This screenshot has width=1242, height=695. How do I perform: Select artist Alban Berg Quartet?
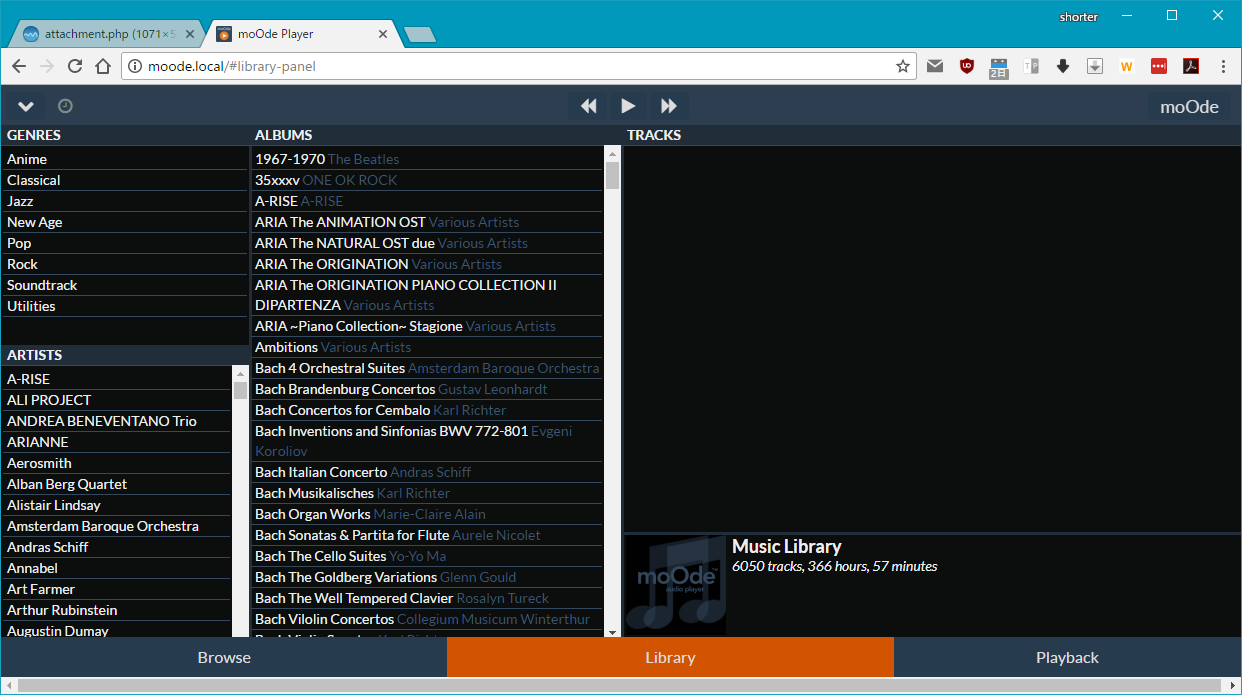click(116, 484)
